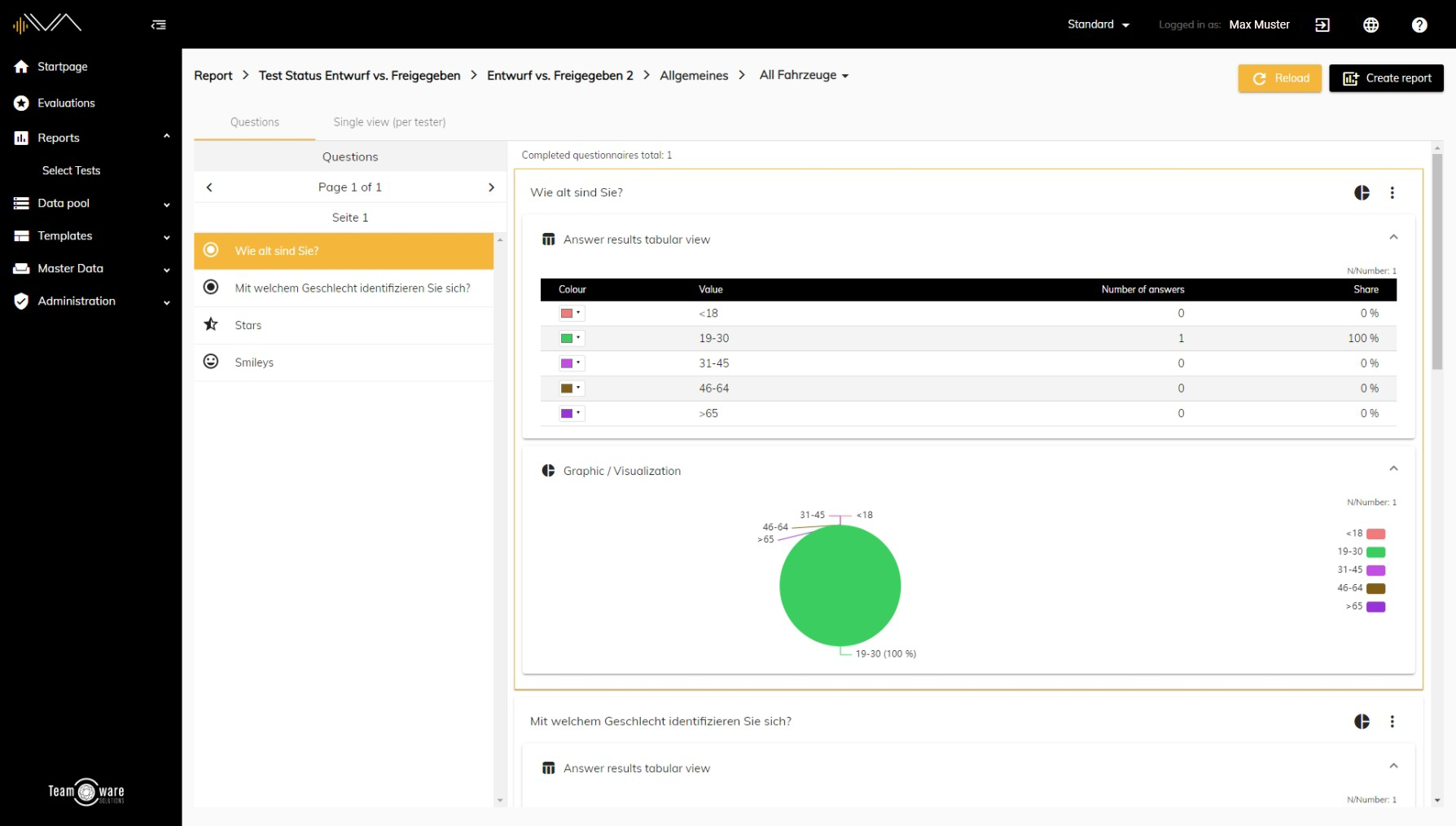1456x826 pixels.
Task: Click the Reports chart icon
Action: (x=21, y=138)
